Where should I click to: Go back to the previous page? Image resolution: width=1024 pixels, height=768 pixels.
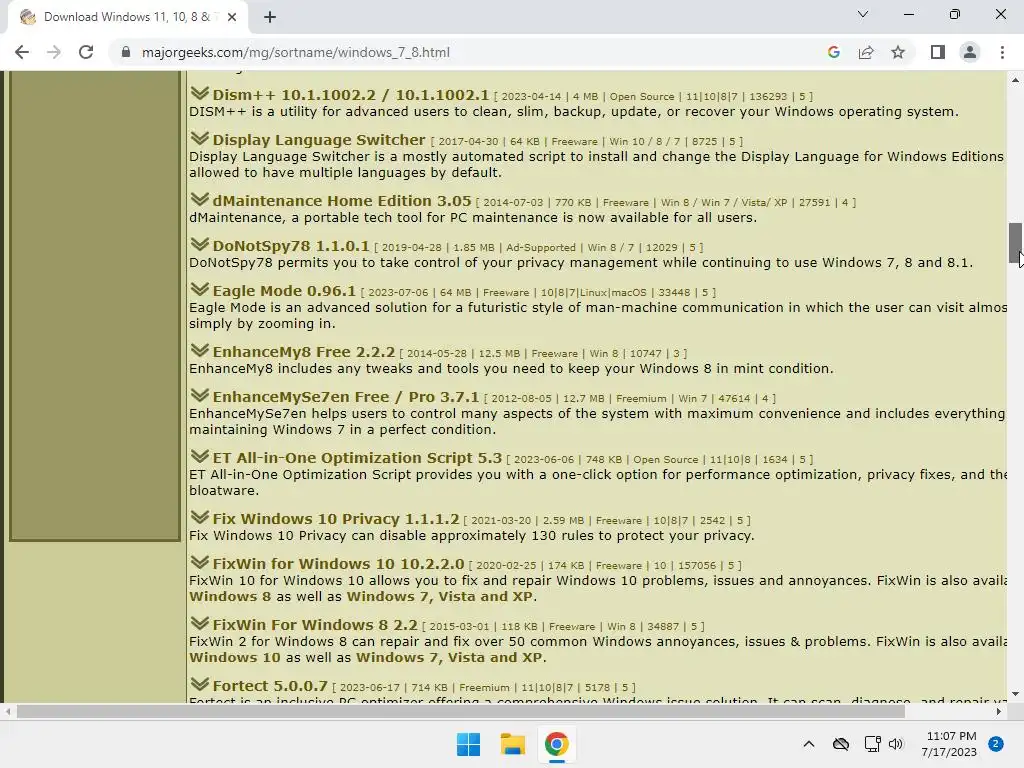(x=22, y=52)
